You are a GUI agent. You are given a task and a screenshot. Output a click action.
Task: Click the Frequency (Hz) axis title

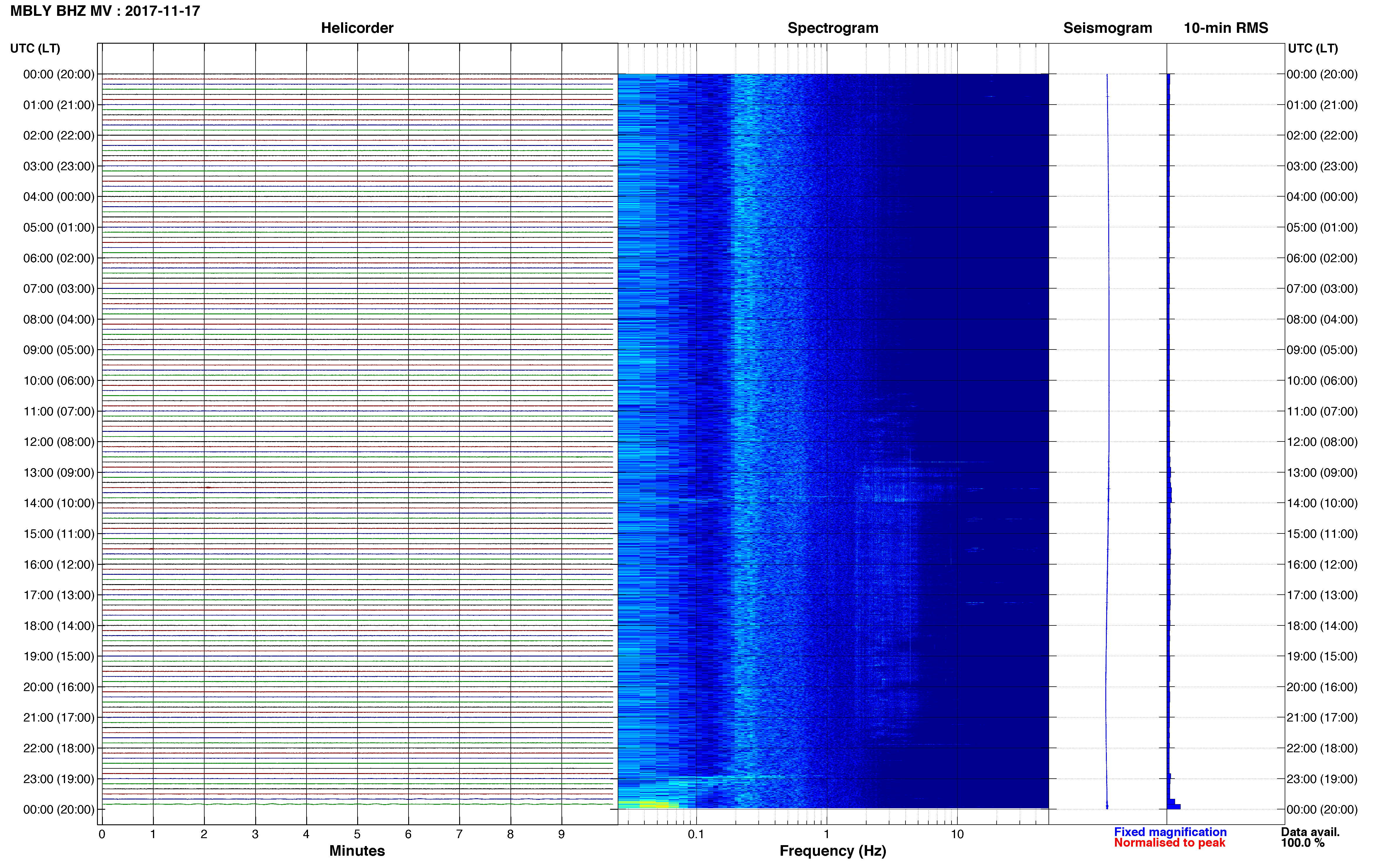[x=833, y=851]
